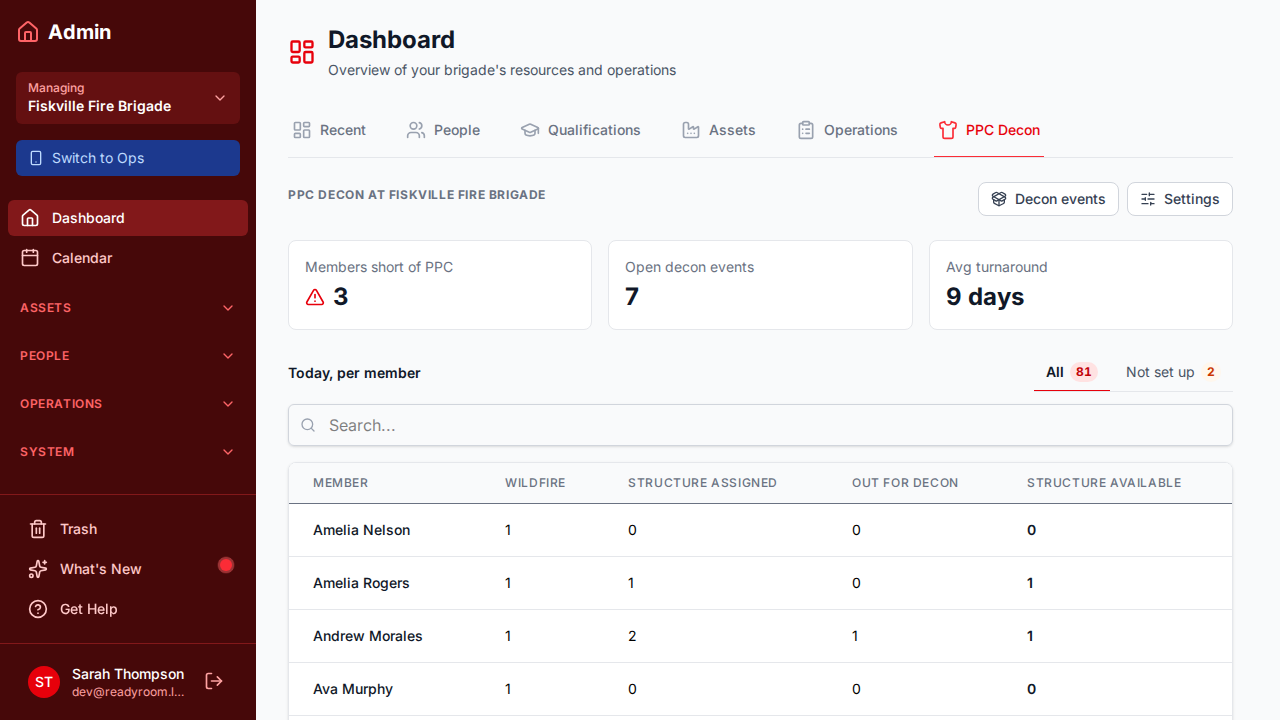
Task: Select the Amelia Rogers member name
Action: pyautogui.click(x=361, y=583)
